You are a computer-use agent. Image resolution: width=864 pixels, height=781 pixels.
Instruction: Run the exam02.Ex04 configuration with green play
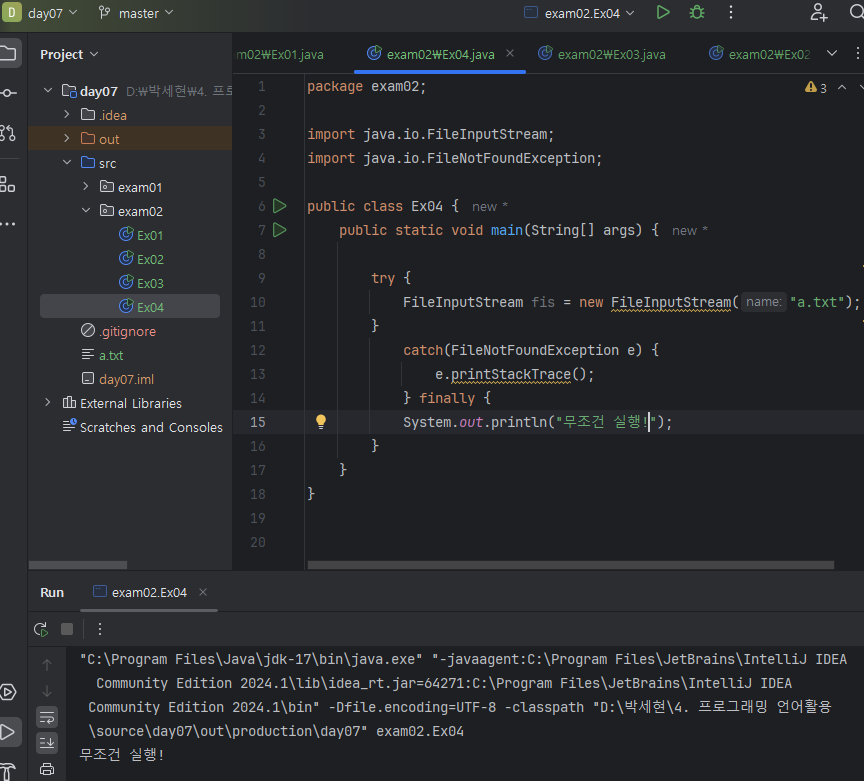coord(662,13)
